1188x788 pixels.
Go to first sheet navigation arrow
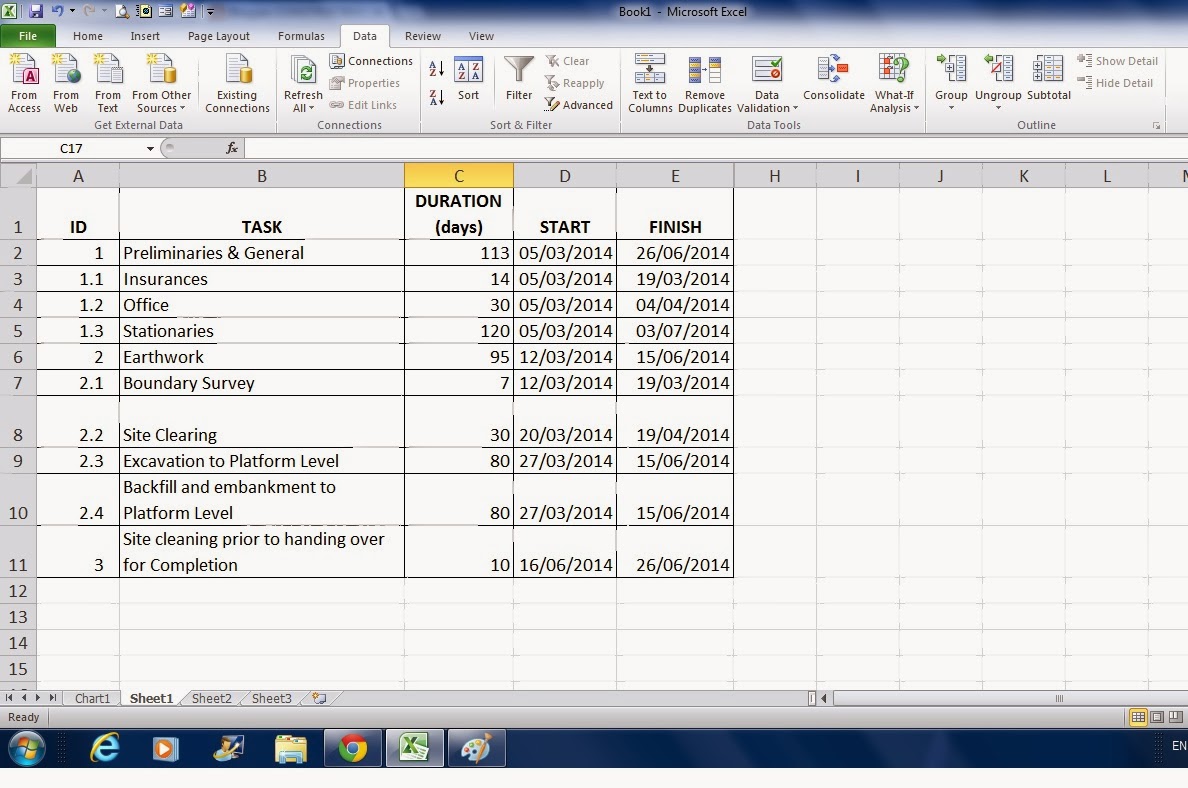click(x=9, y=697)
